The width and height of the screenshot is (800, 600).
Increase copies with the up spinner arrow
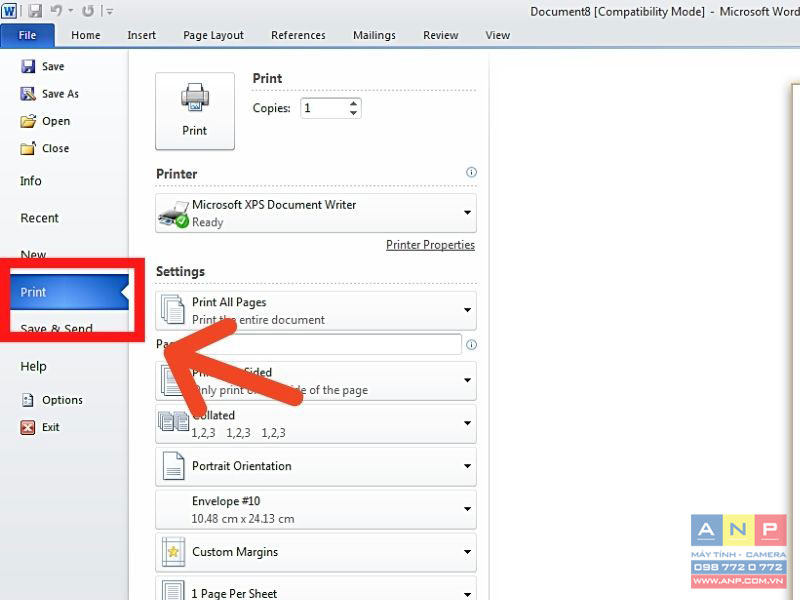point(354,104)
